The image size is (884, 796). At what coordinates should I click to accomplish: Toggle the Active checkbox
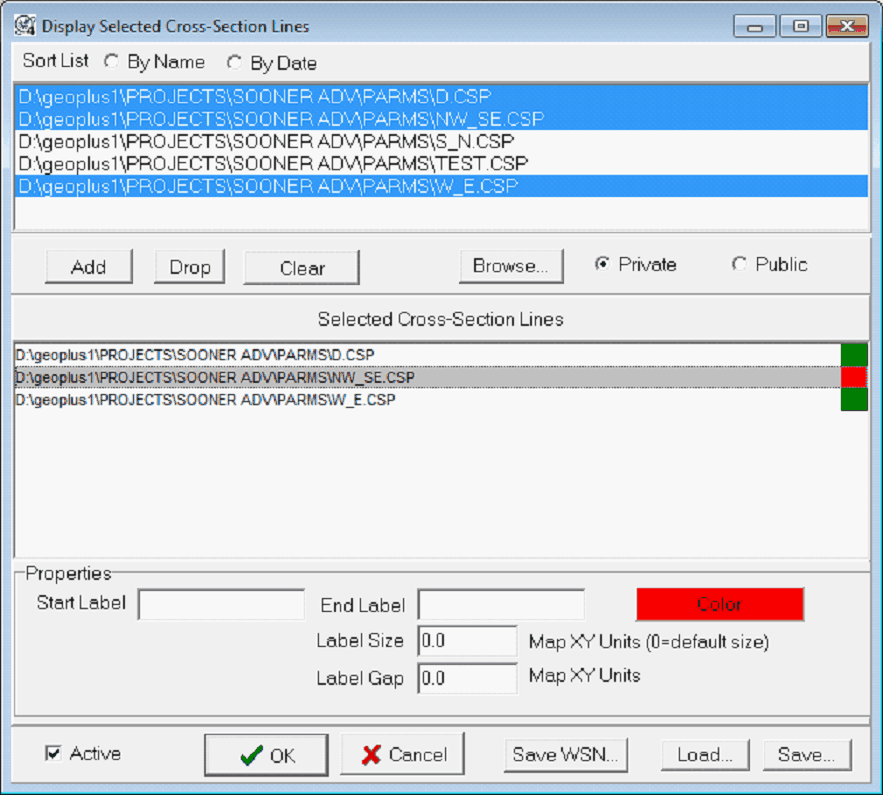pyautogui.click(x=53, y=754)
